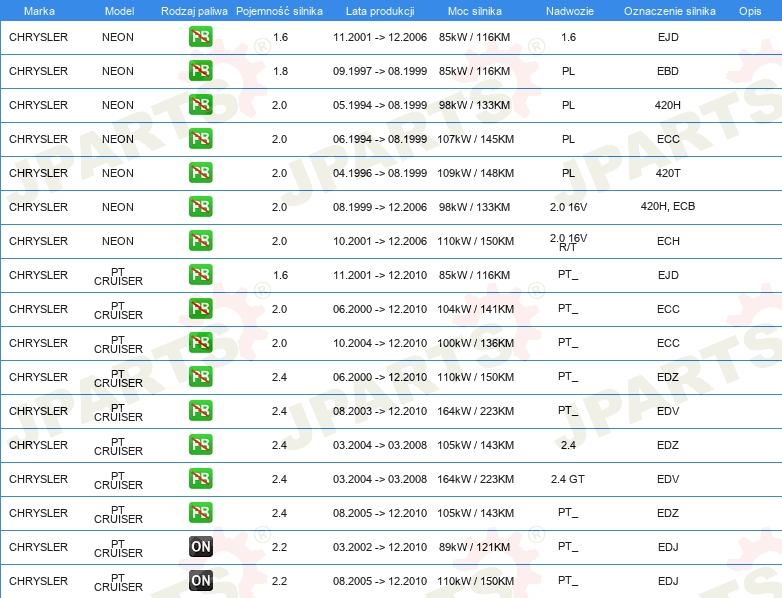The image size is (782, 598).
Task: Select body cell 2.4 GT
Action: click(x=568, y=479)
